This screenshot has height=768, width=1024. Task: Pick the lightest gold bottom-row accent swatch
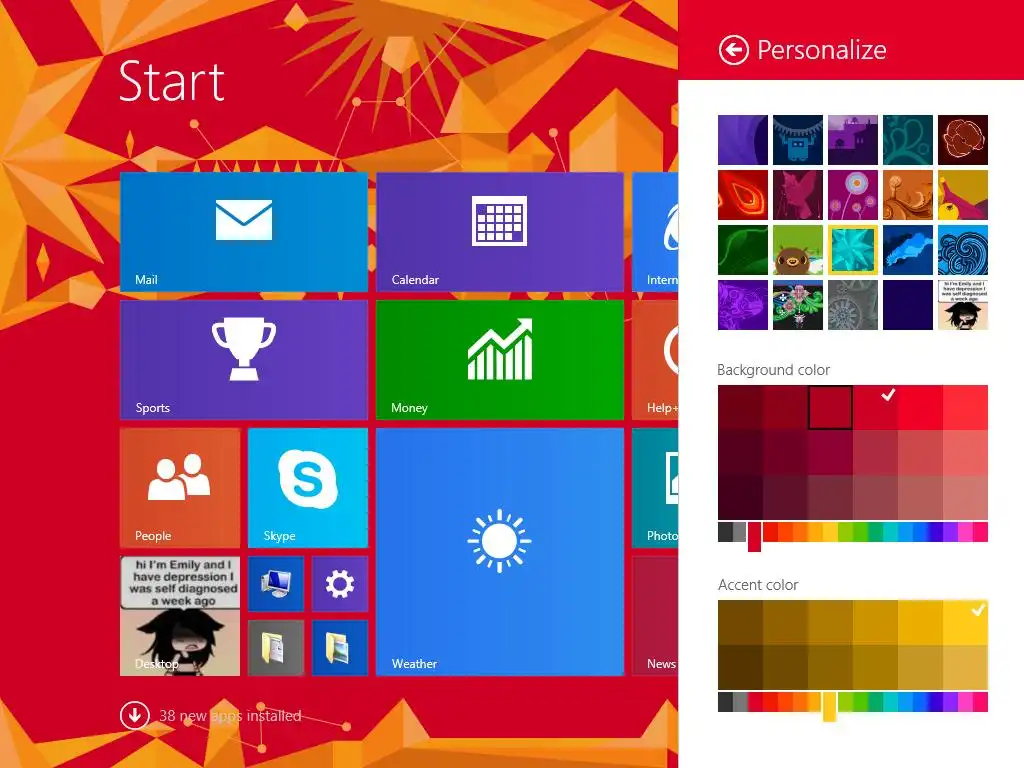(x=965, y=667)
